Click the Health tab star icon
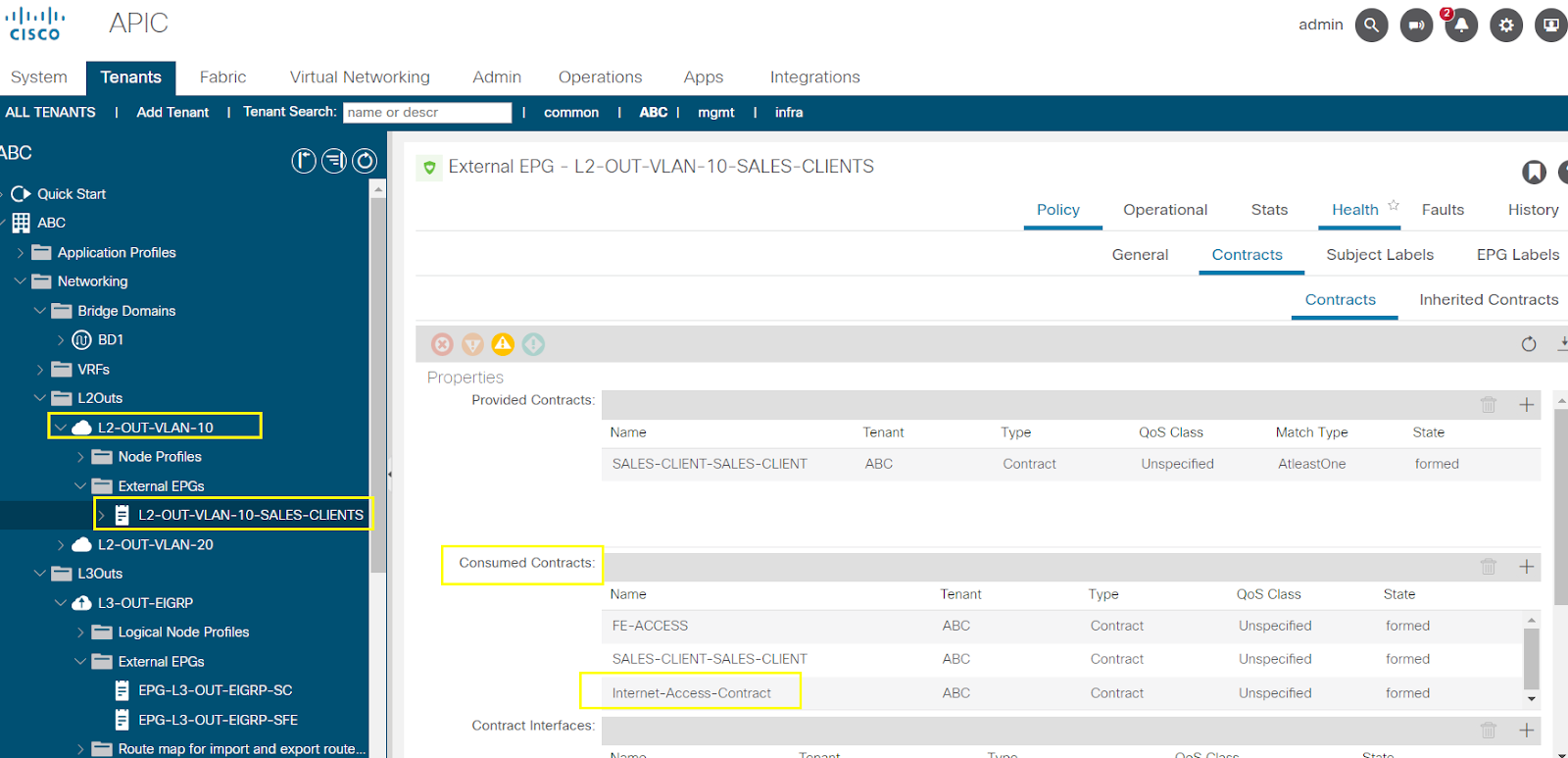This screenshot has height=758, width=1568. (1394, 205)
